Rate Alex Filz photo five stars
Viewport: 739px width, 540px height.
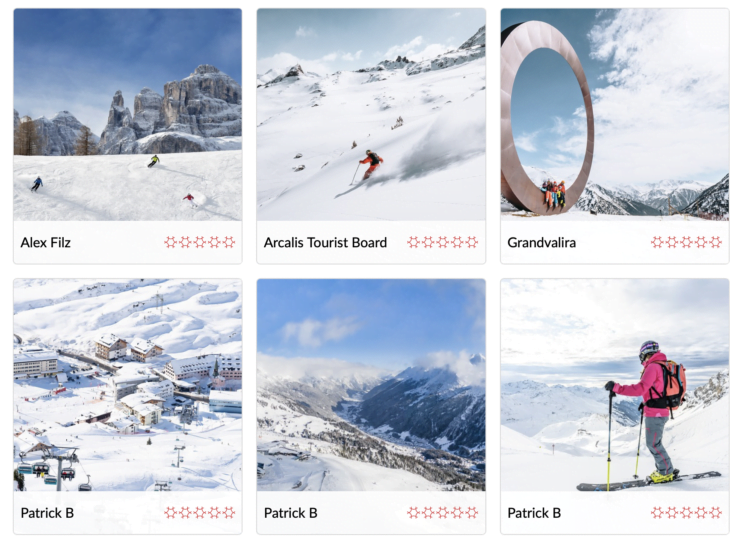pos(229,242)
